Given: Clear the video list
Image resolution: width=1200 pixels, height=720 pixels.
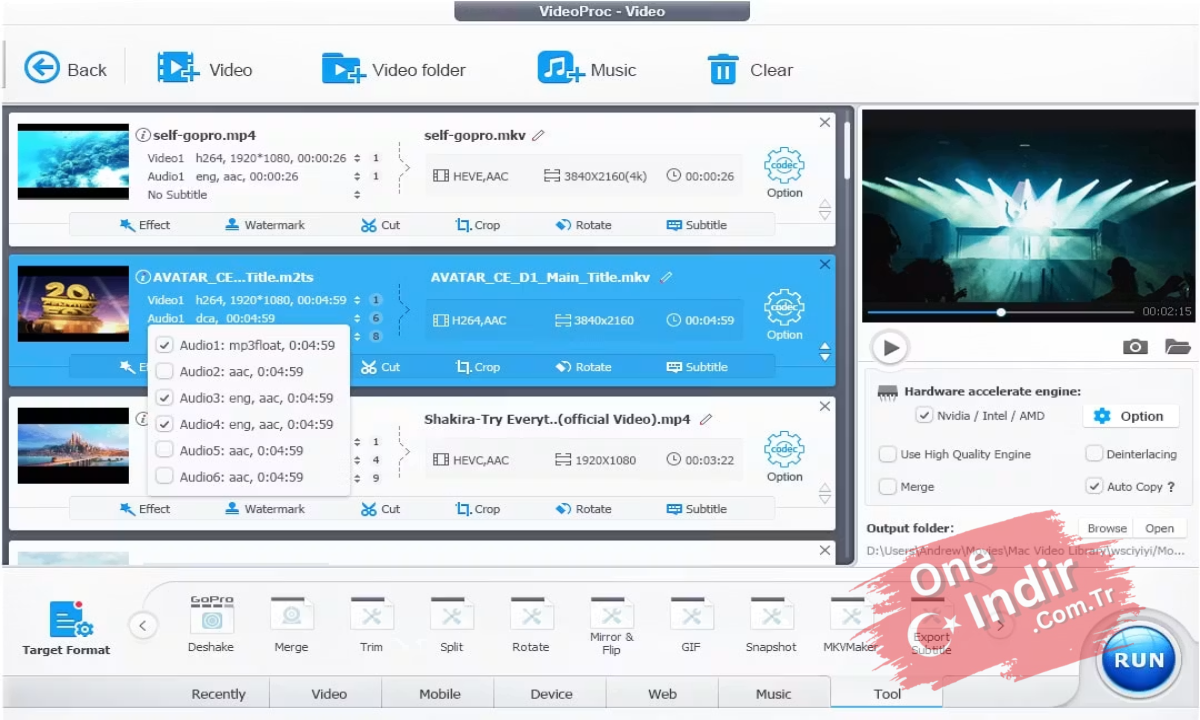Looking at the screenshot, I should coord(750,69).
